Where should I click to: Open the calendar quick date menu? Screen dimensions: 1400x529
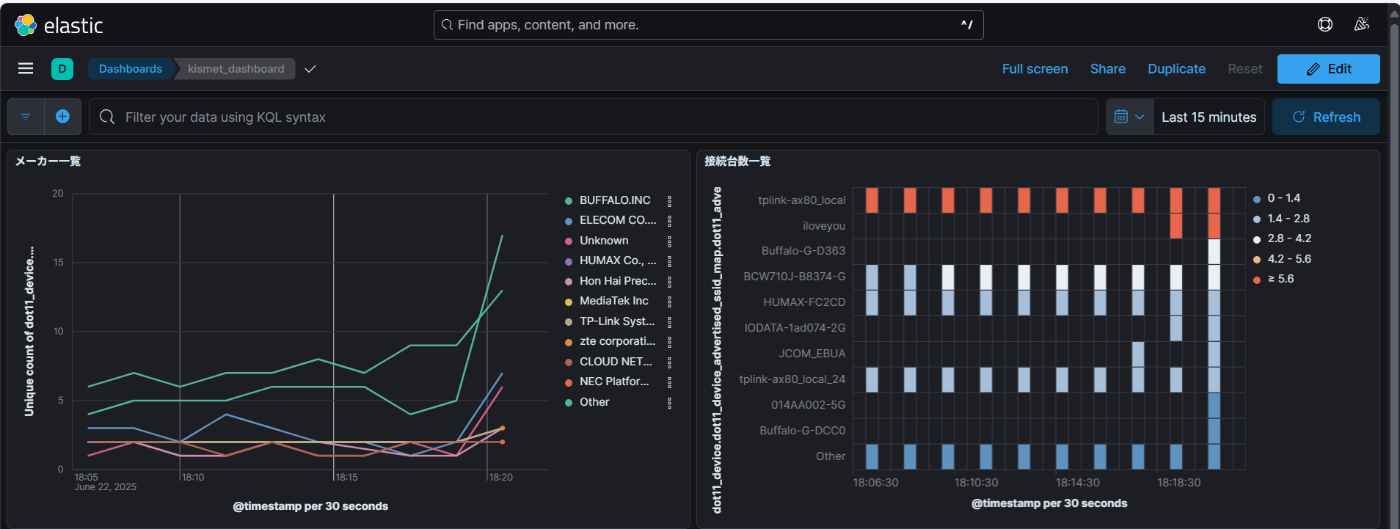1130,117
